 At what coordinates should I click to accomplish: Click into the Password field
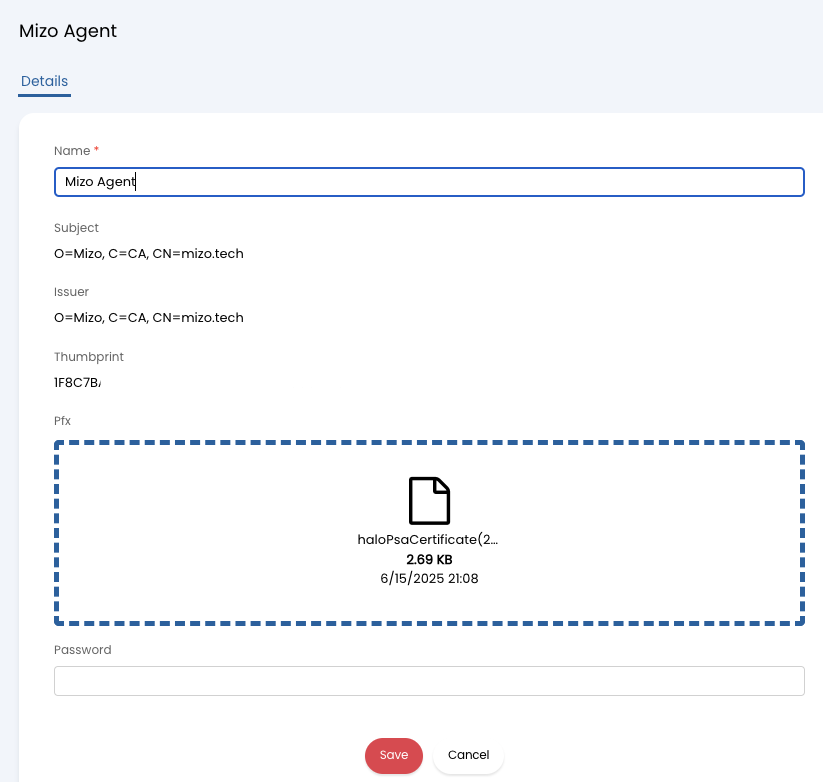(428, 681)
